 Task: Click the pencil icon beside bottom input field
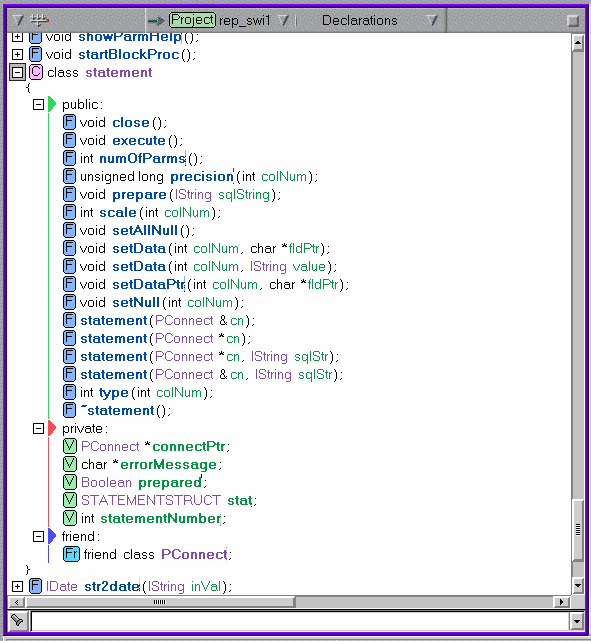tap(18, 621)
